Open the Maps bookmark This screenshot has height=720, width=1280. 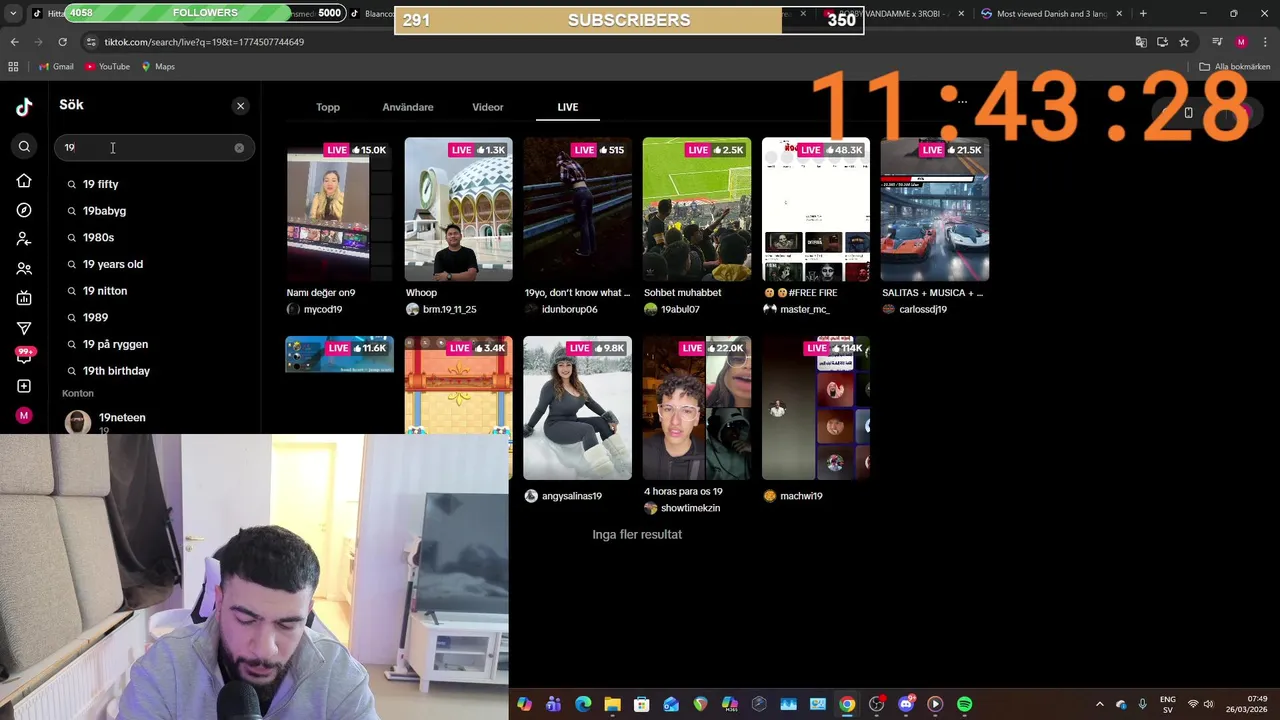coord(158,67)
